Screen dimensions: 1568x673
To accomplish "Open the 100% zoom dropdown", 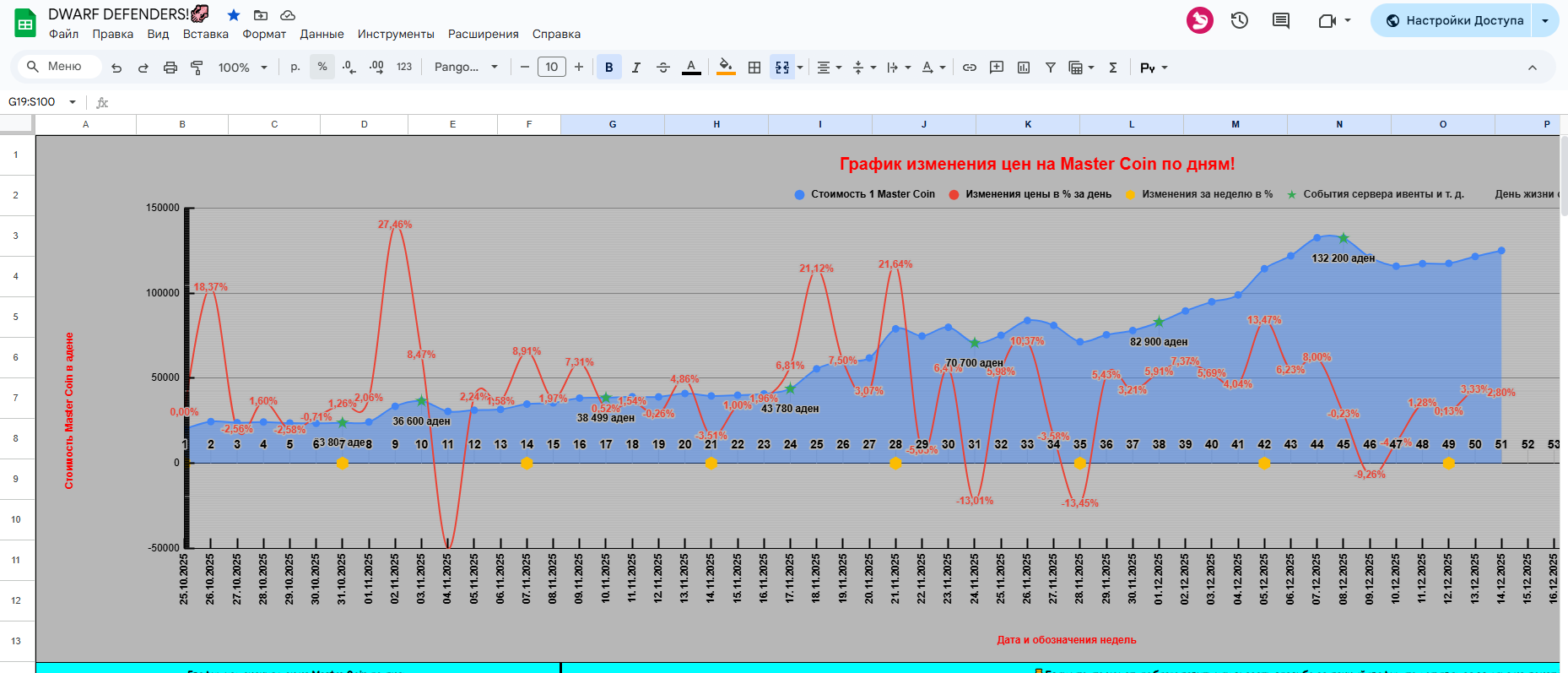I will (243, 68).
